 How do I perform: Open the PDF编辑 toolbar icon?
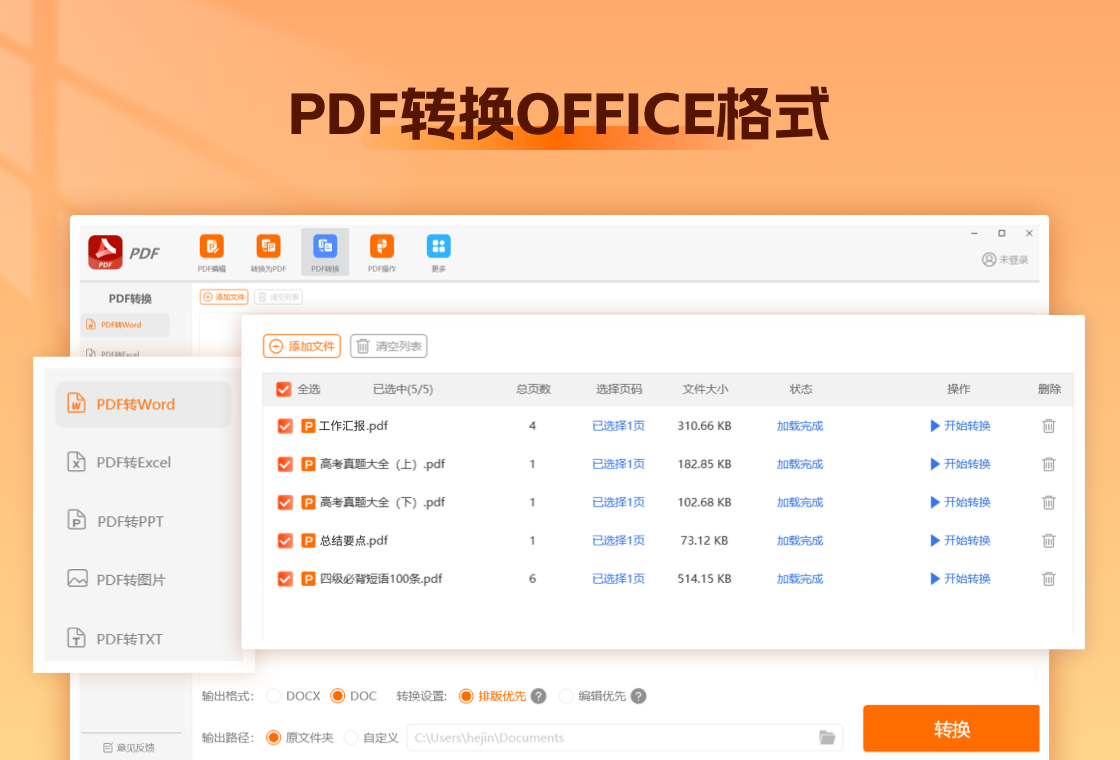[211, 246]
